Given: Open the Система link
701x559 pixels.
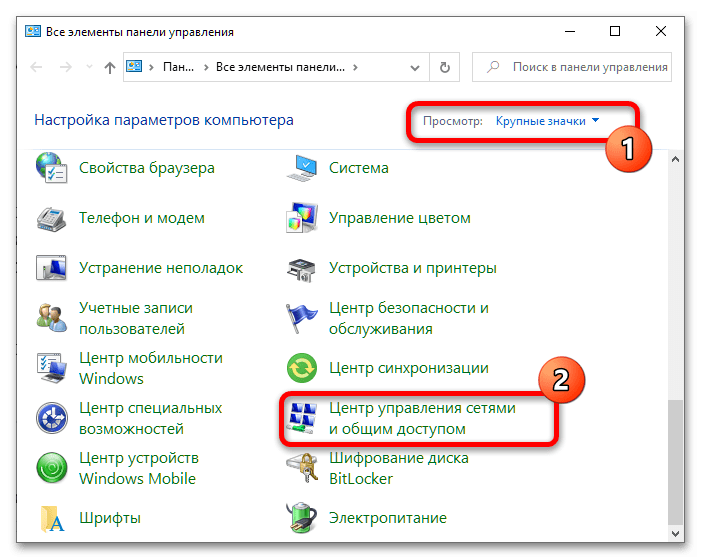Looking at the screenshot, I should (x=359, y=168).
